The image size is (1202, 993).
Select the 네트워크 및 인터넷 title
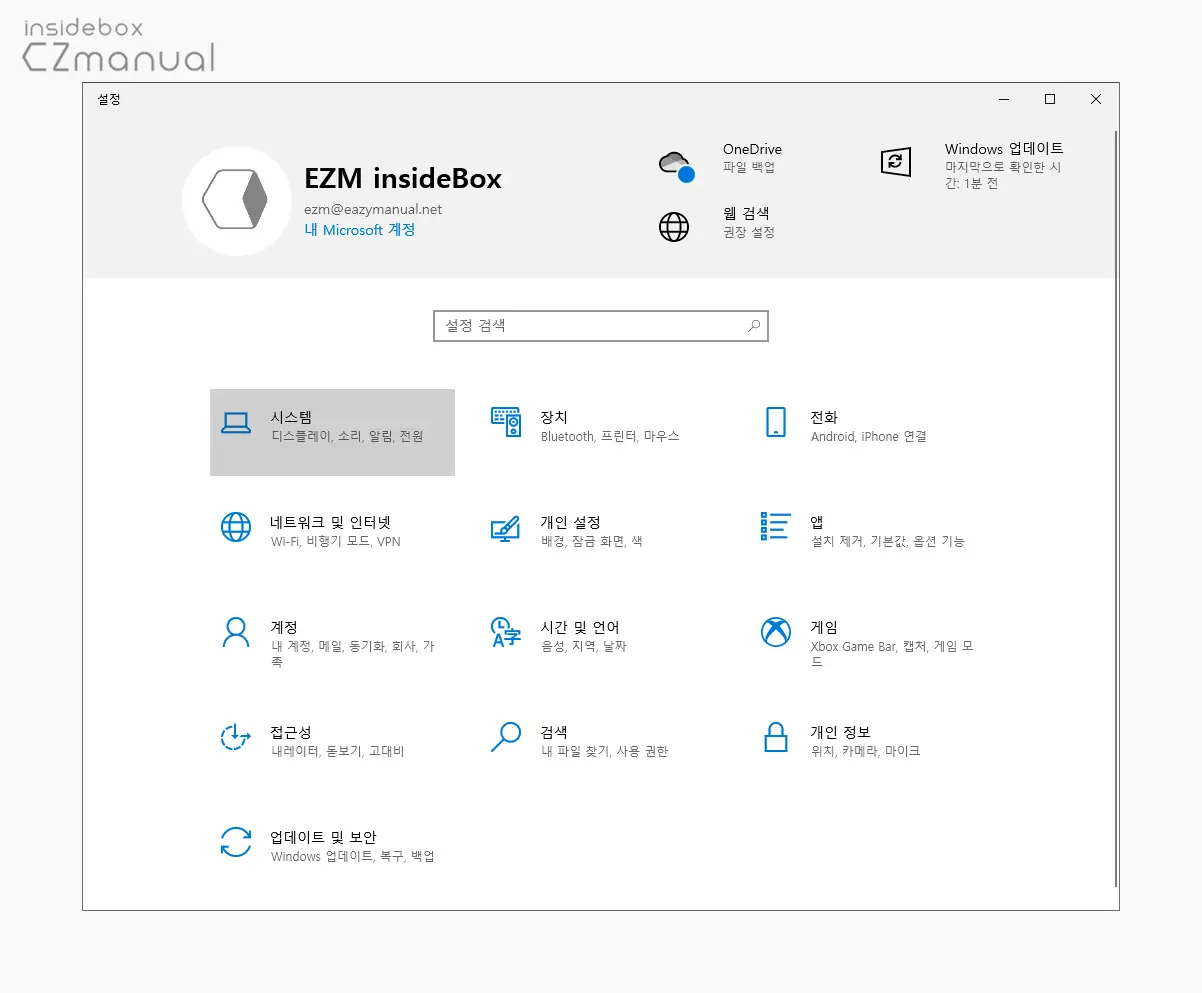click(x=330, y=522)
